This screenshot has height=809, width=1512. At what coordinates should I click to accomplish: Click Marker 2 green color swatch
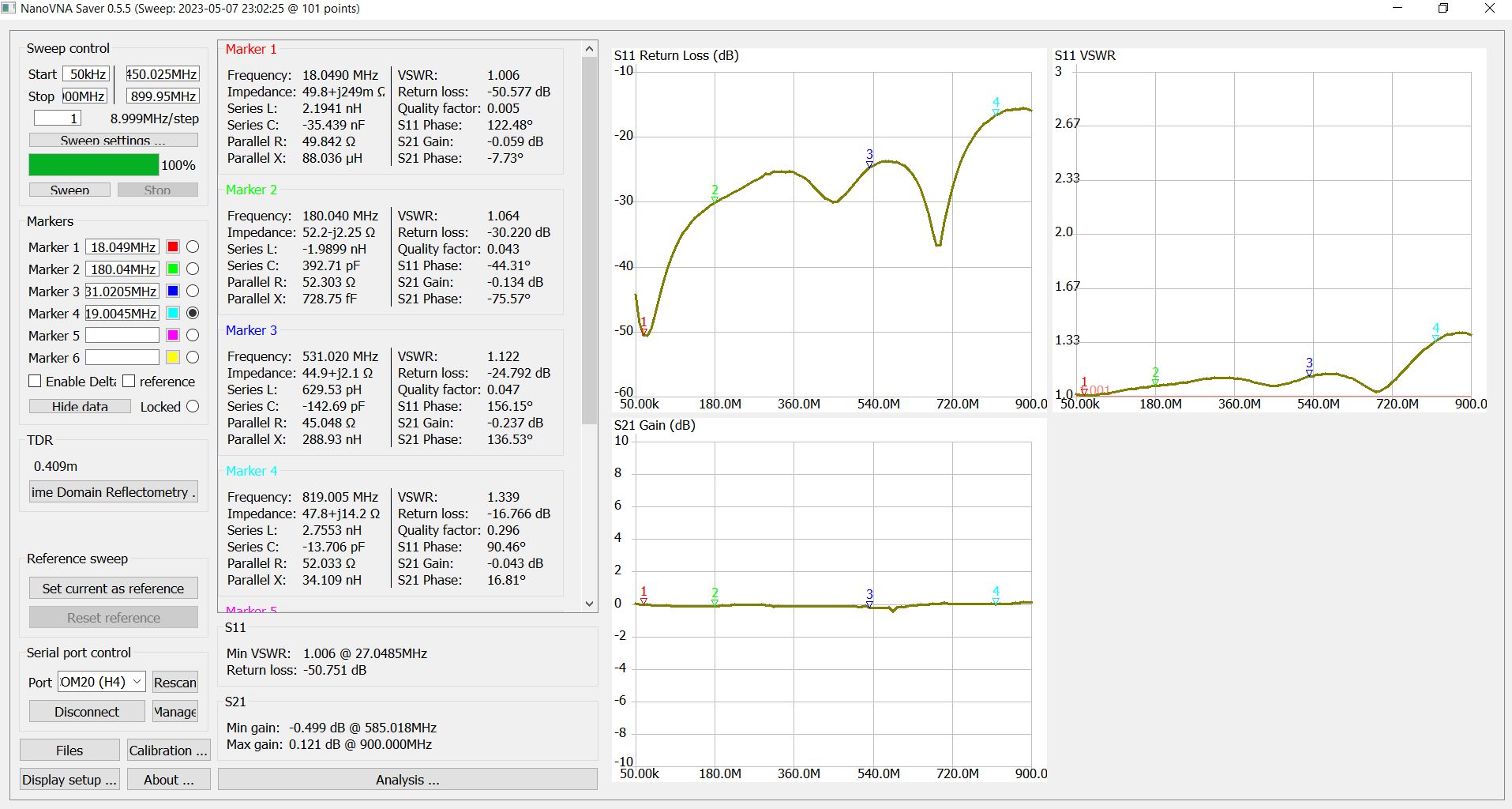click(173, 269)
